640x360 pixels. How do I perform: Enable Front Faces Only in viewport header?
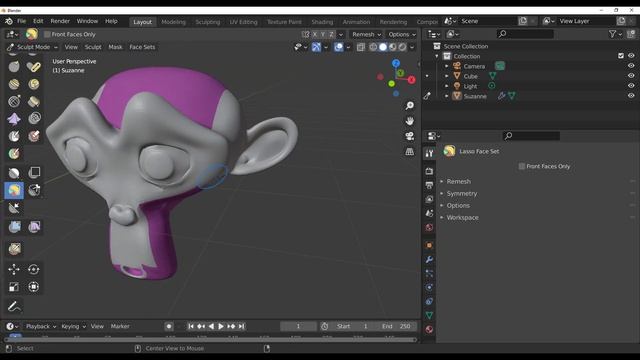[47, 34]
